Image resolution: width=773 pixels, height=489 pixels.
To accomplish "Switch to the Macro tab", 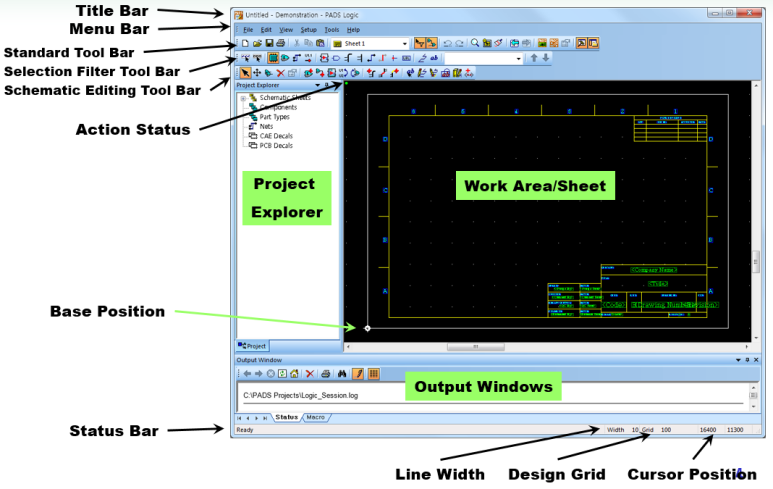I will click(x=316, y=417).
